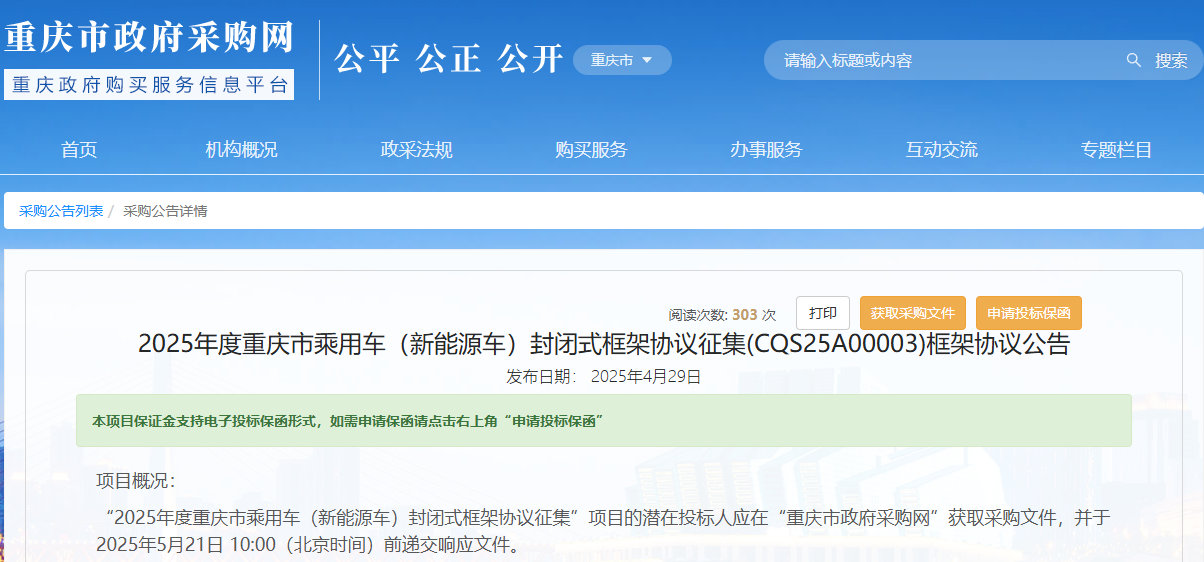Viewport: 1204px width, 562px height.
Task: Click the 采购公告详情 breadcrumb item
Action: (x=165, y=211)
